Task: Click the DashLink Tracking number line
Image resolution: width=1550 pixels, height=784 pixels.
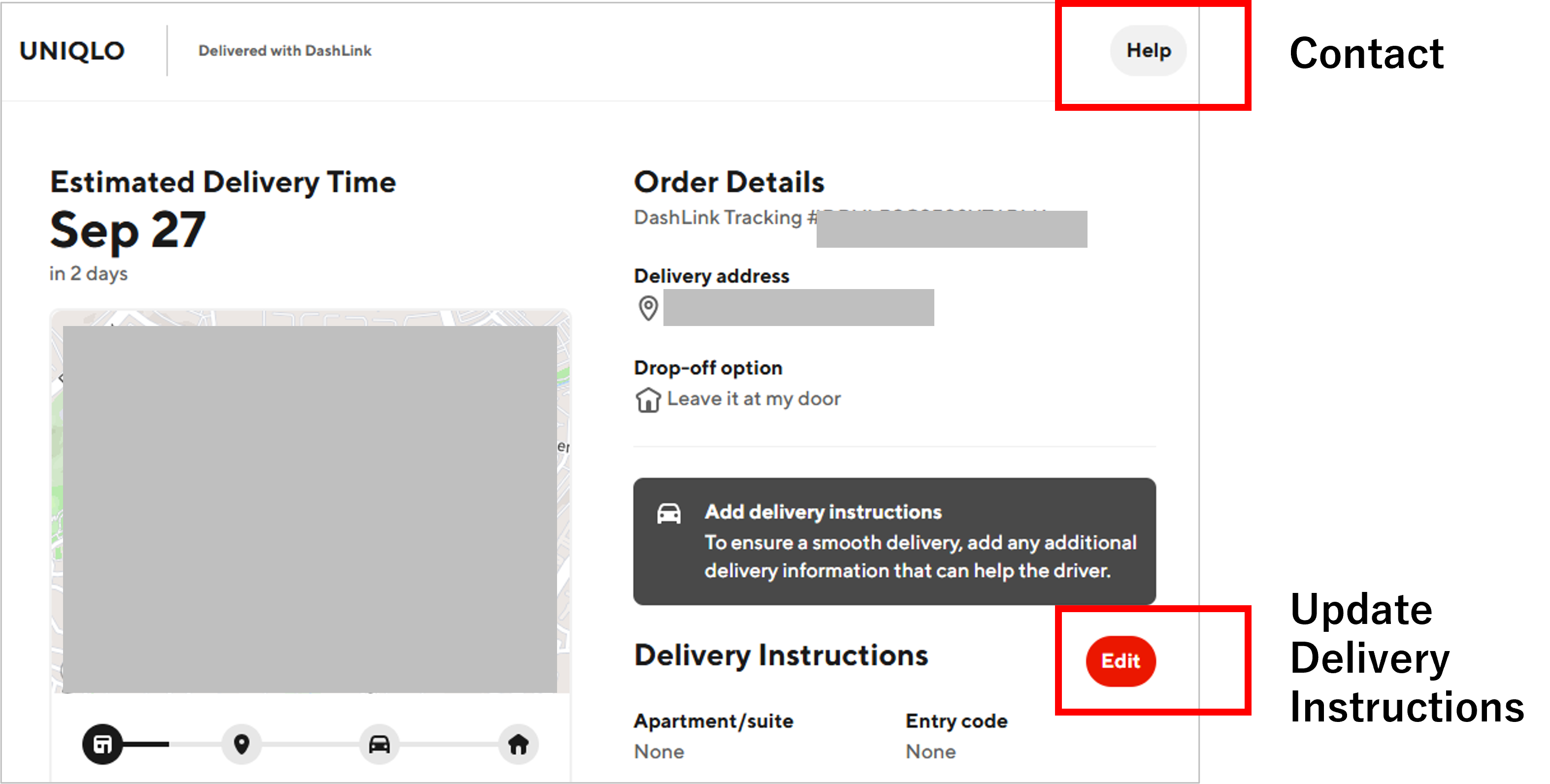Action: point(725,218)
